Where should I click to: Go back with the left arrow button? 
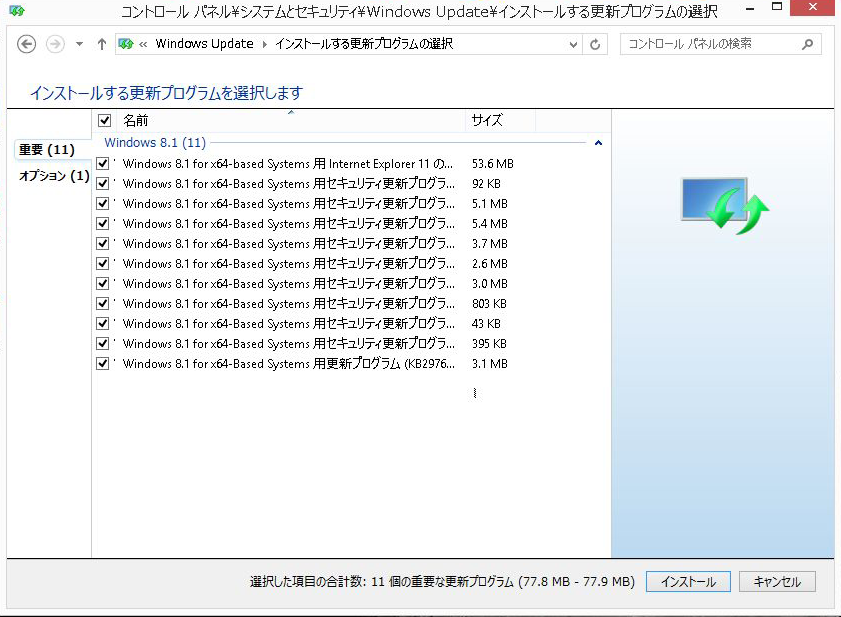26,44
